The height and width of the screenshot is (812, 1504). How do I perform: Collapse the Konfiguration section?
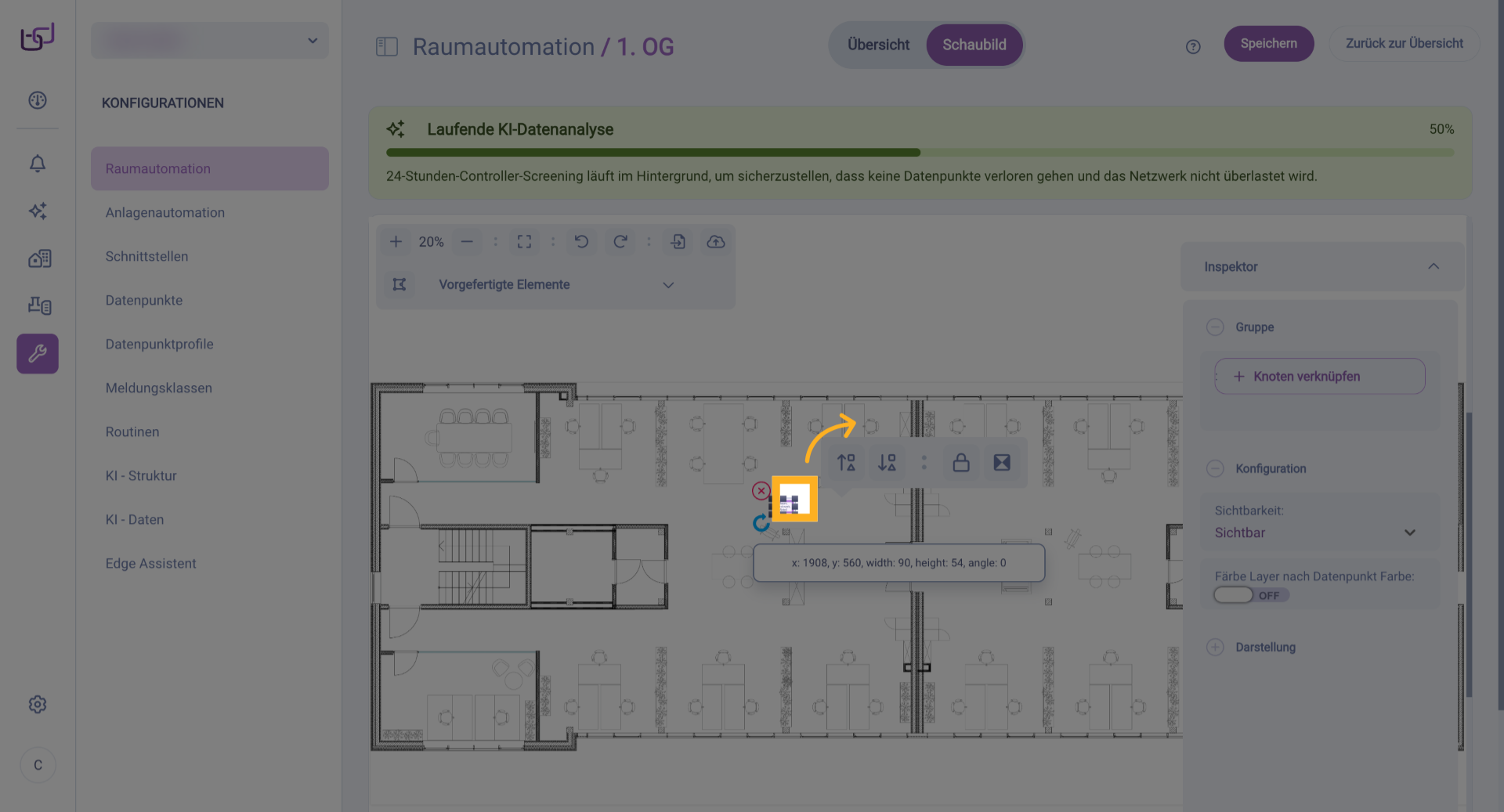1215,468
